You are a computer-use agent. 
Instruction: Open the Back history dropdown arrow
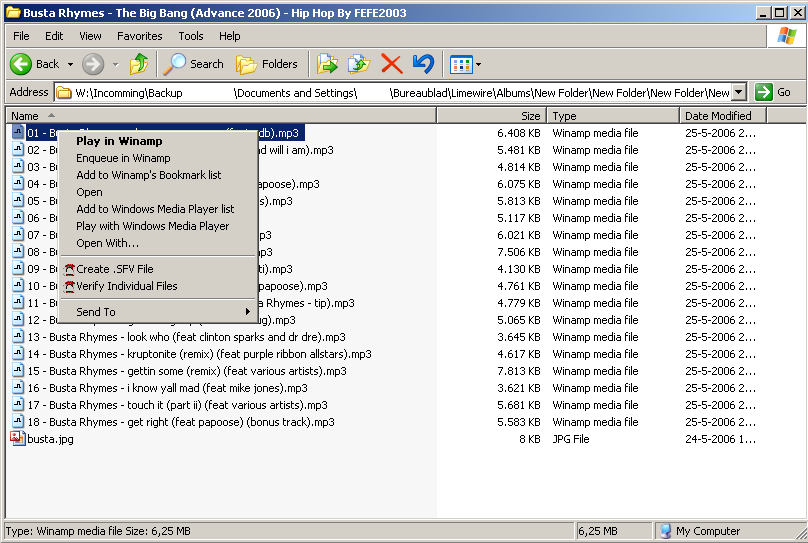coord(70,65)
